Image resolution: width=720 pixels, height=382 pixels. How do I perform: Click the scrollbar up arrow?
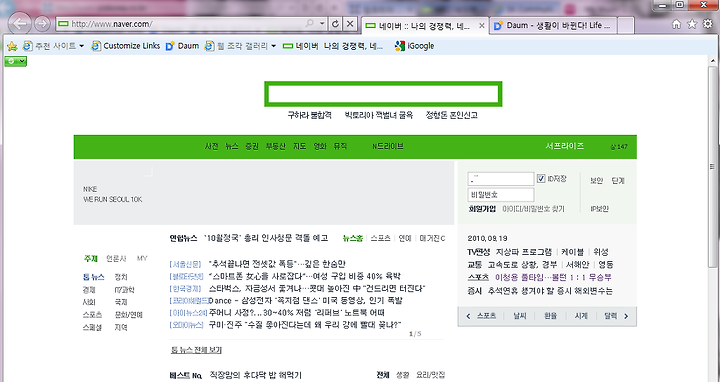[x=712, y=61]
